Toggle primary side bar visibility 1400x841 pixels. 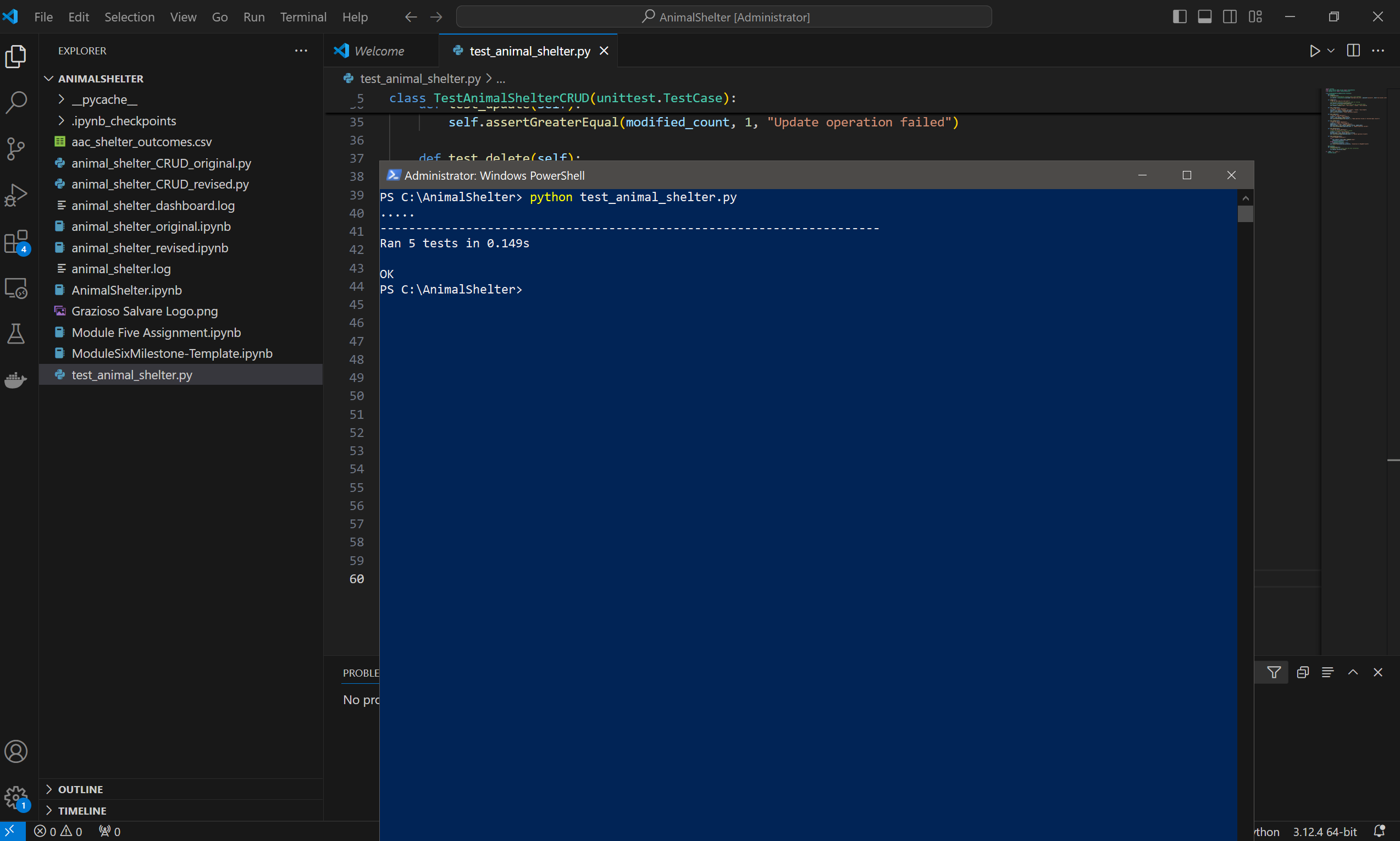tap(1180, 17)
